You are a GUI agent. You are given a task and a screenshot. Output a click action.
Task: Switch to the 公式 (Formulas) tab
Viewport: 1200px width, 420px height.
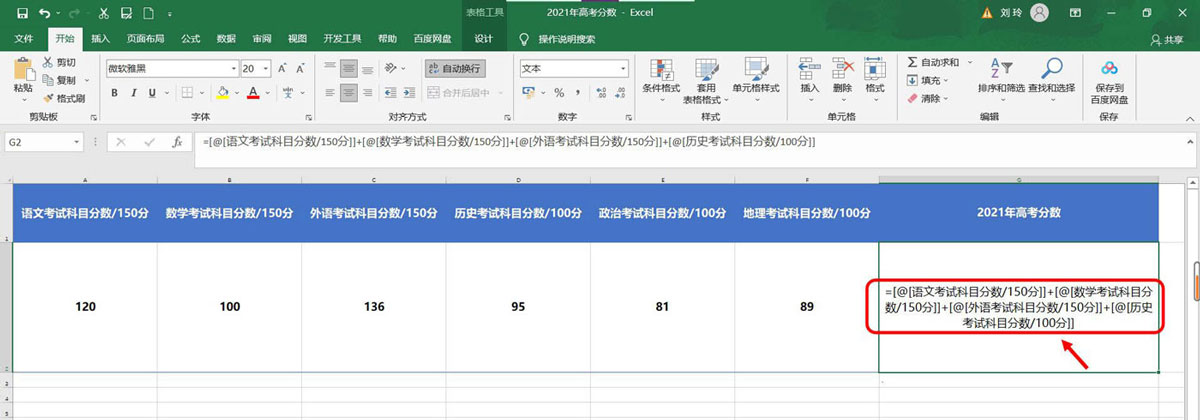pos(191,38)
